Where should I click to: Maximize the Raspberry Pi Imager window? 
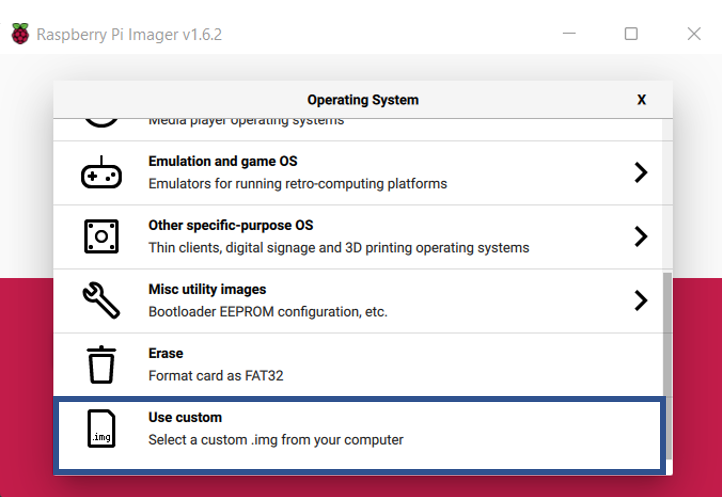tap(631, 34)
